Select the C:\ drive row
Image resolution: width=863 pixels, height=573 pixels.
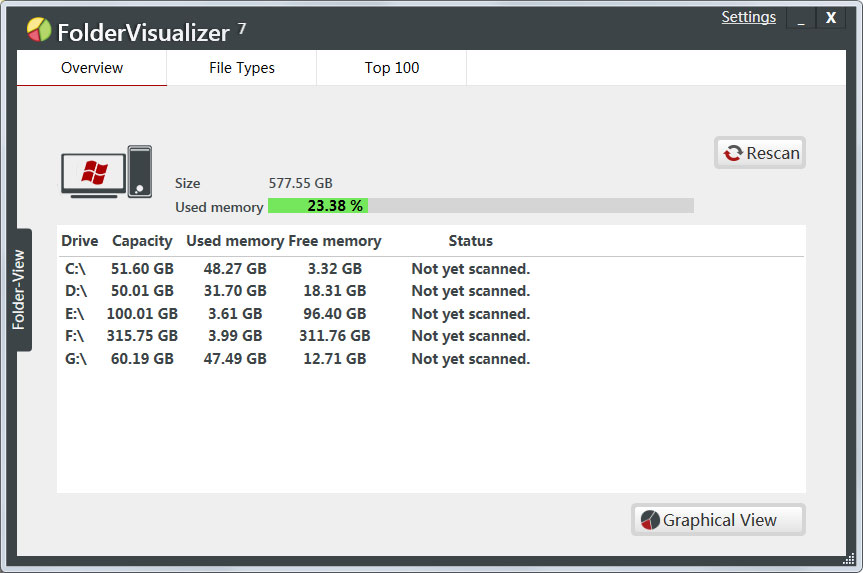click(431, 269)
